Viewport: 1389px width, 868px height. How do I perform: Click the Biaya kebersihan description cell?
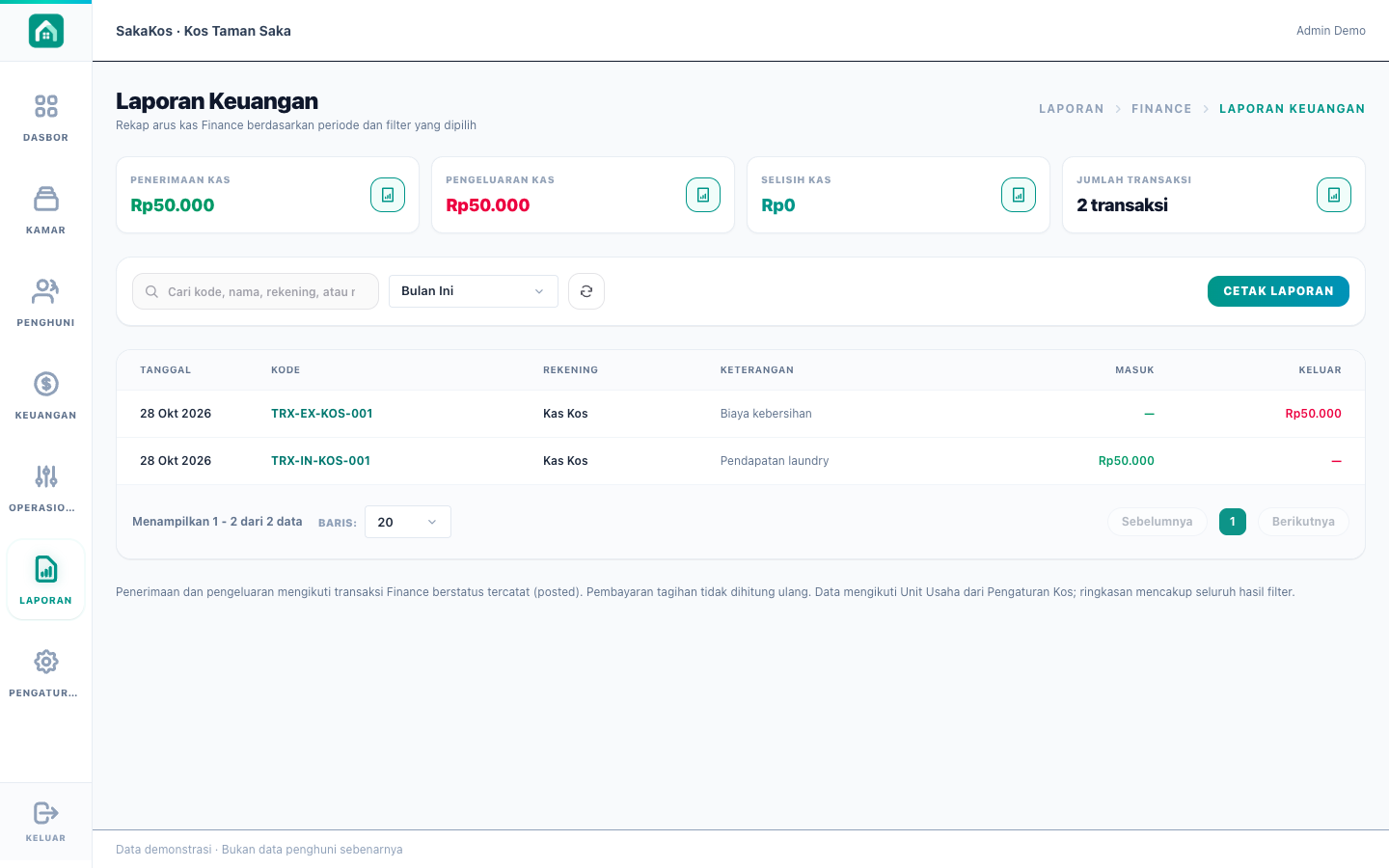766,414
